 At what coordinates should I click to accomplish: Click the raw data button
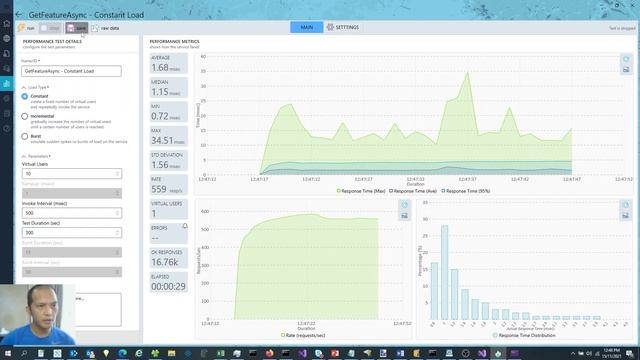[x=106, y=28]
